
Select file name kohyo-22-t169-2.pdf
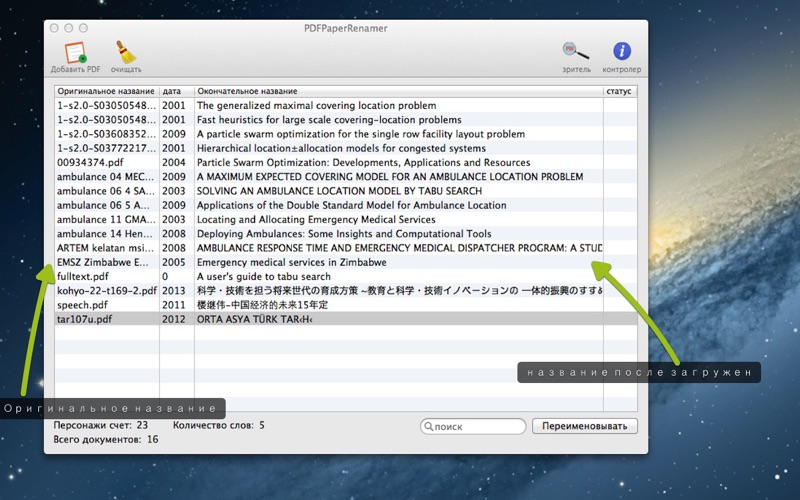107,291
